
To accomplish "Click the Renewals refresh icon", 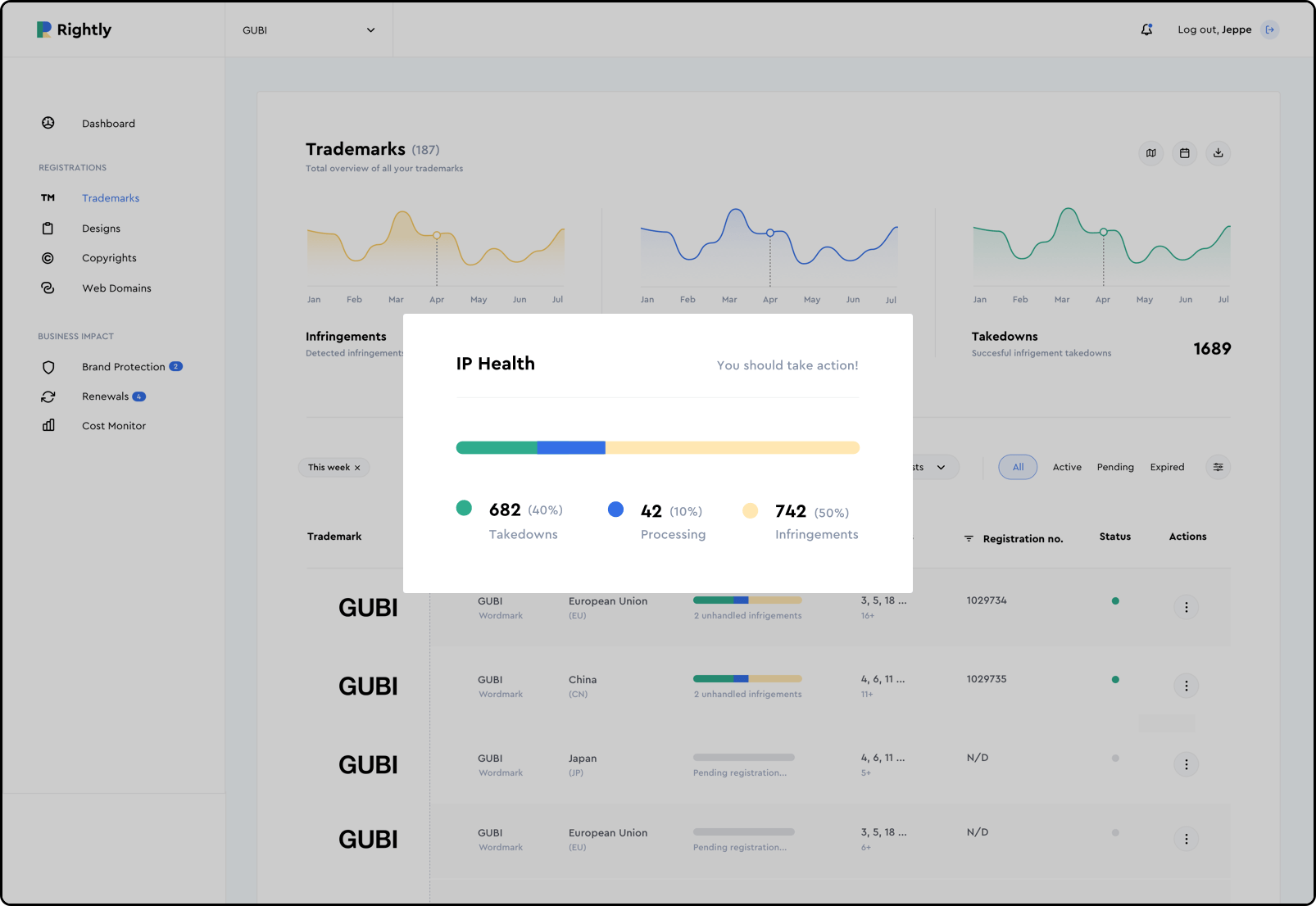I will (x=48, y=396).
